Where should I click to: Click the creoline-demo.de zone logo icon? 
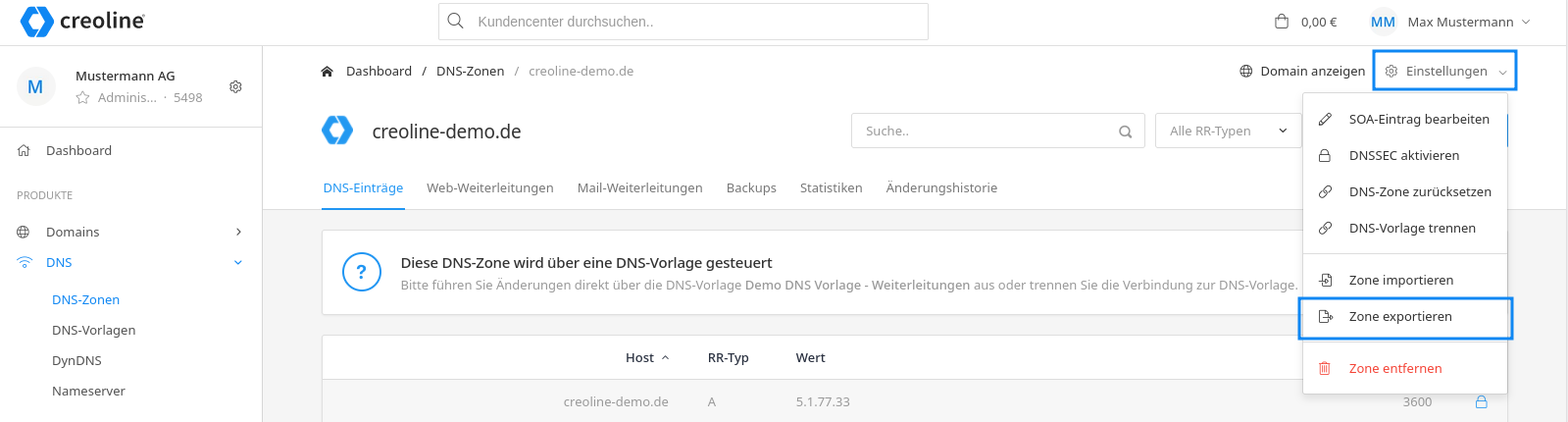pyautogui.click(x=337, y=131)
